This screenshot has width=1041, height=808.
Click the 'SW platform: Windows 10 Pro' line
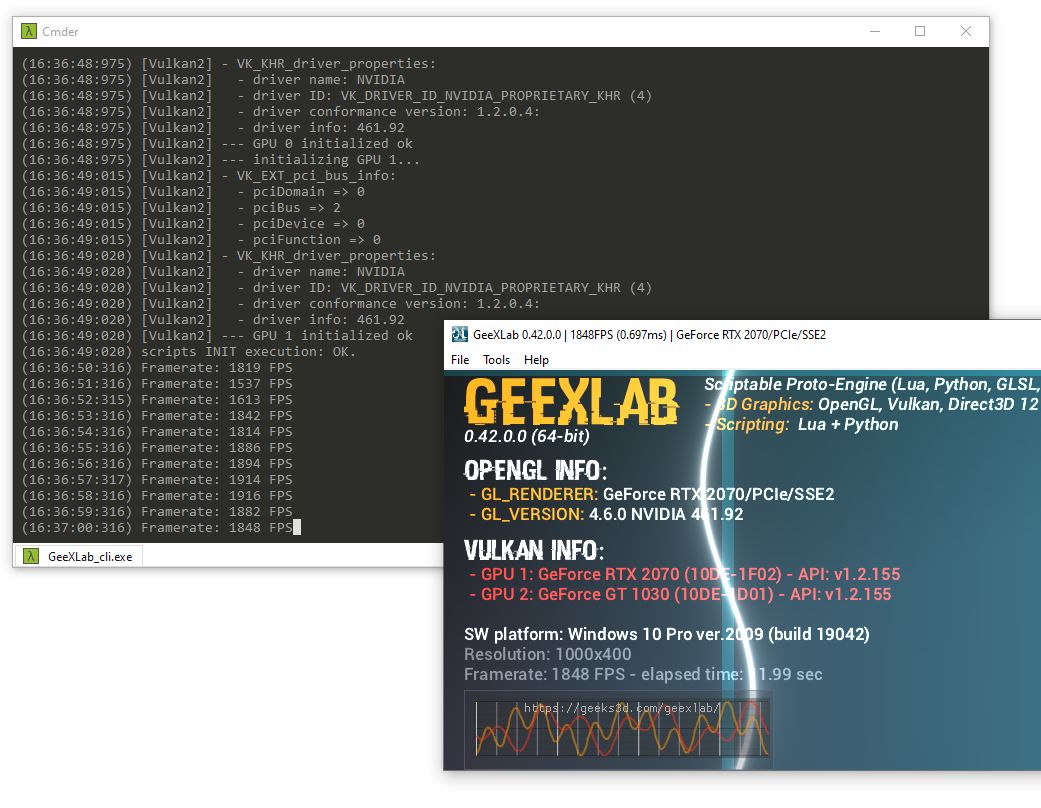[x=667, y=634]
